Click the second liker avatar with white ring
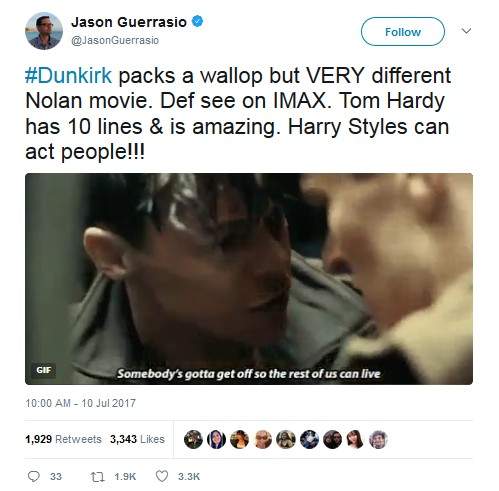This screenshot has height=491, width=499. pos(216,439)
